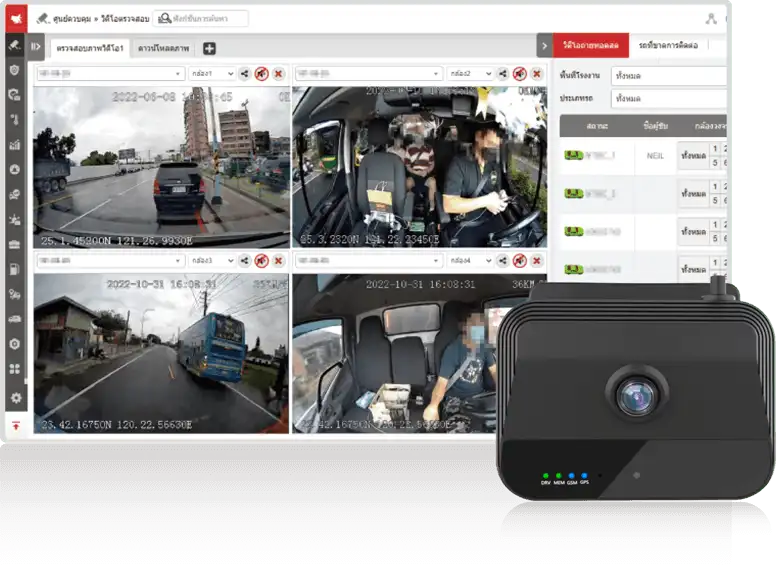Click the search field in the header
This screenshot has height=571, width=780.
(201, 19)
